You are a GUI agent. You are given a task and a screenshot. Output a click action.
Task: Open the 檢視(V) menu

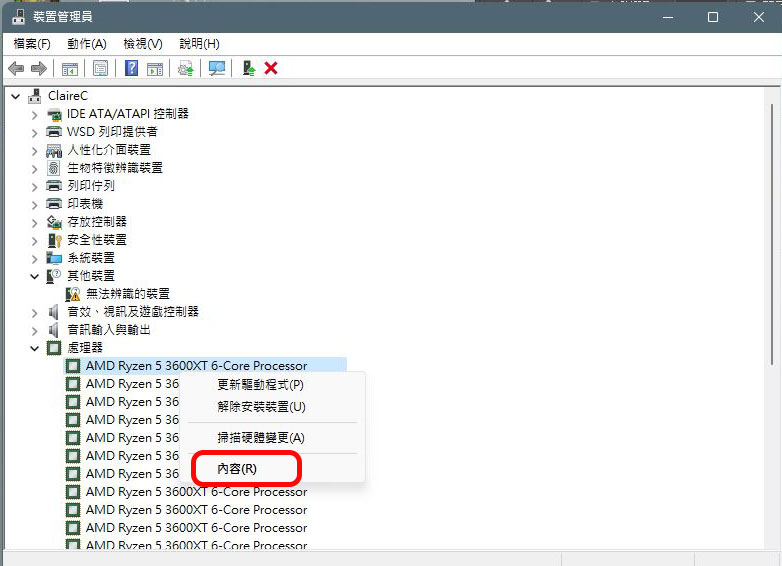click(x=143, y=44)
